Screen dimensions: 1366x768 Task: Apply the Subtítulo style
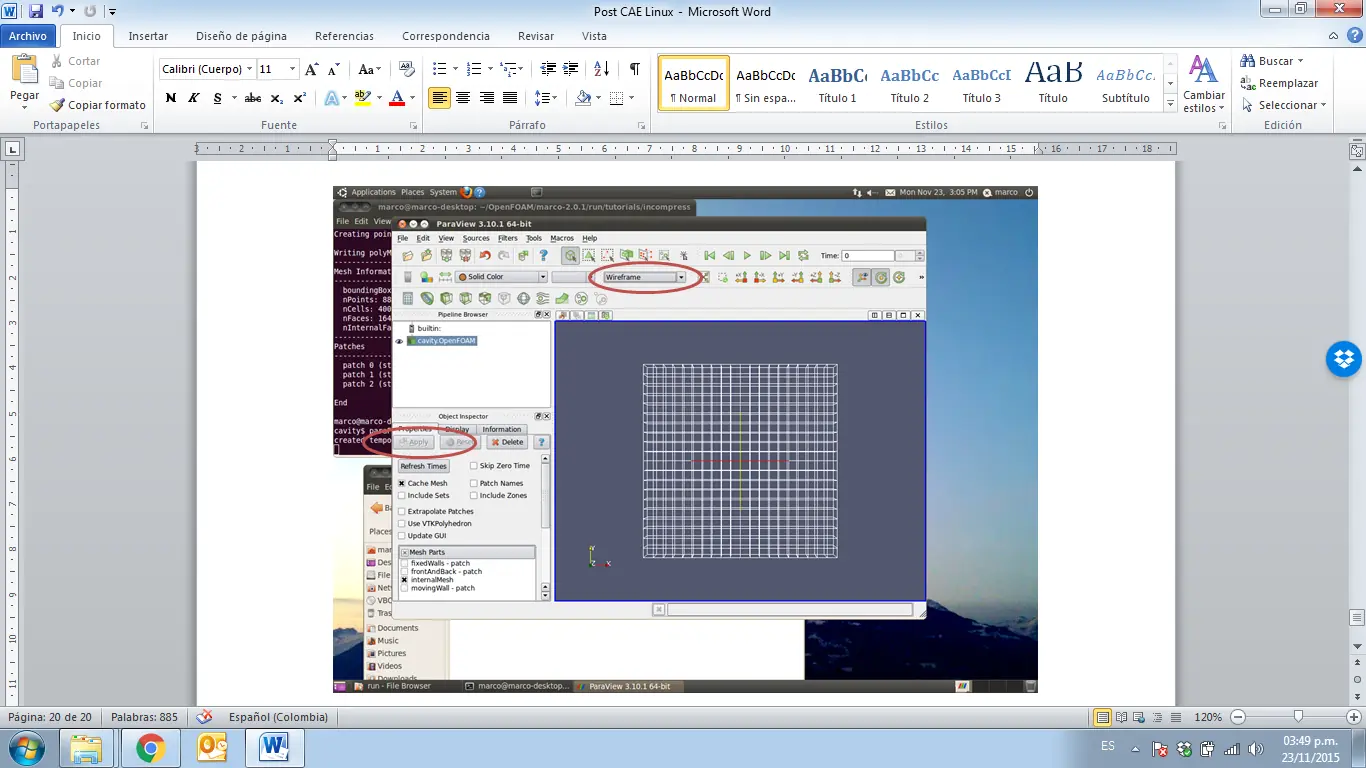click(x=1126, y=84)
